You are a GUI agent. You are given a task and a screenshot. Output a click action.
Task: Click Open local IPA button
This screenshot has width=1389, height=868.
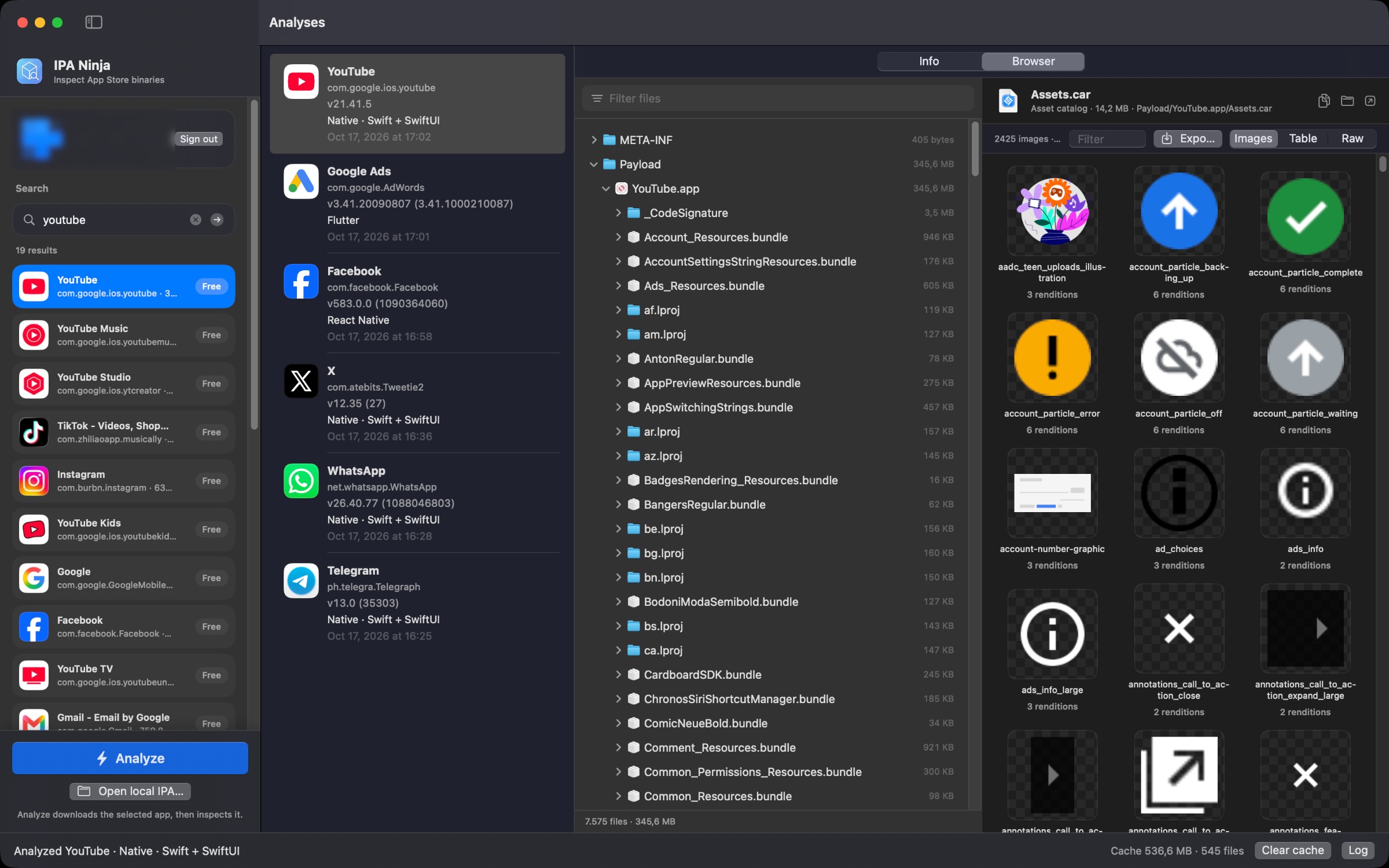click(130, 791)
